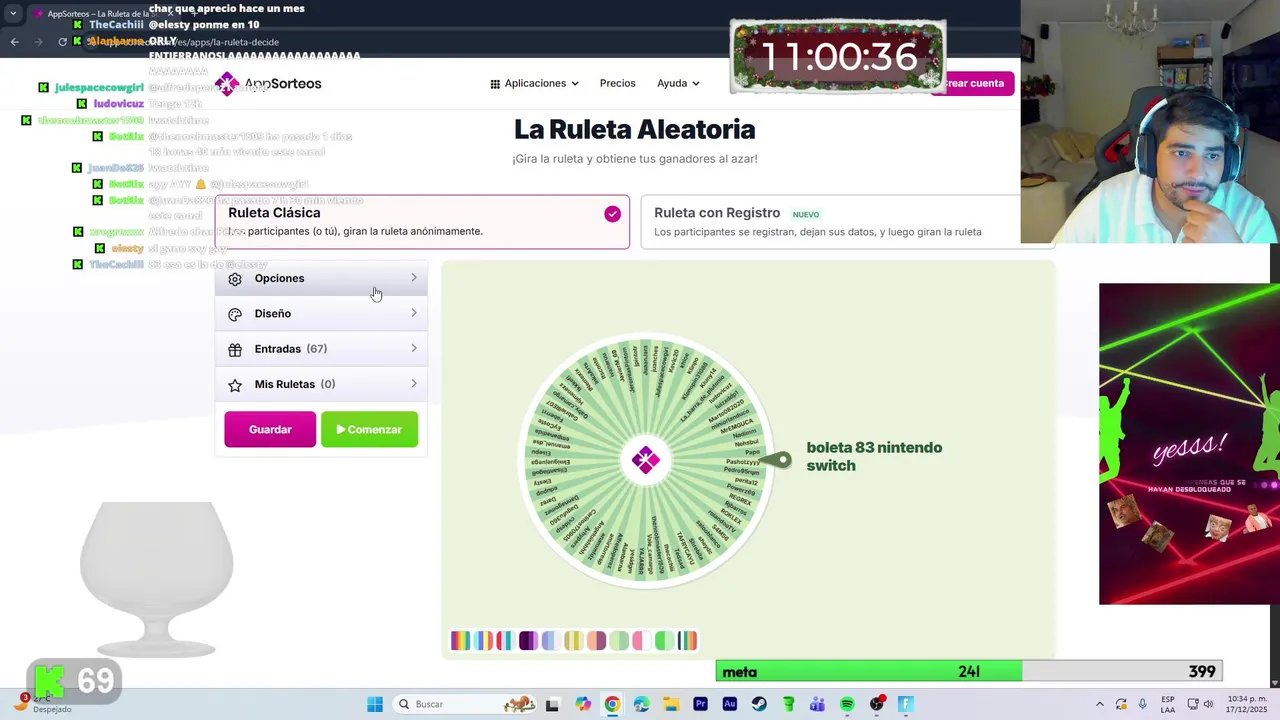
Task: Click the roulette wheel to spin
Action: (x=646, y=460)
